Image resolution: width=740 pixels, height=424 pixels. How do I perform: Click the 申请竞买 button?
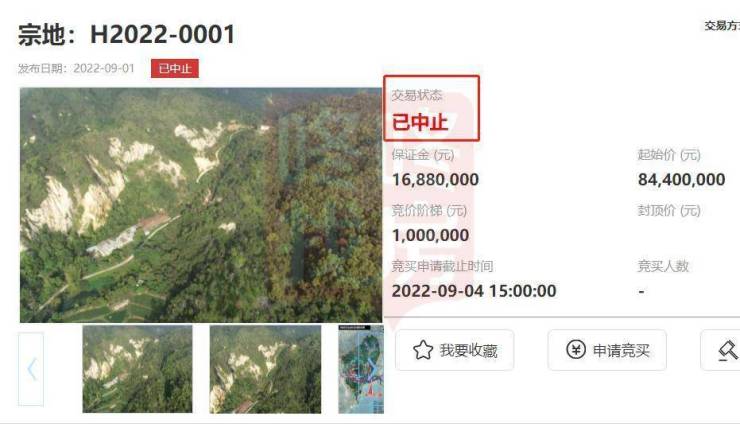coord(607,350)
